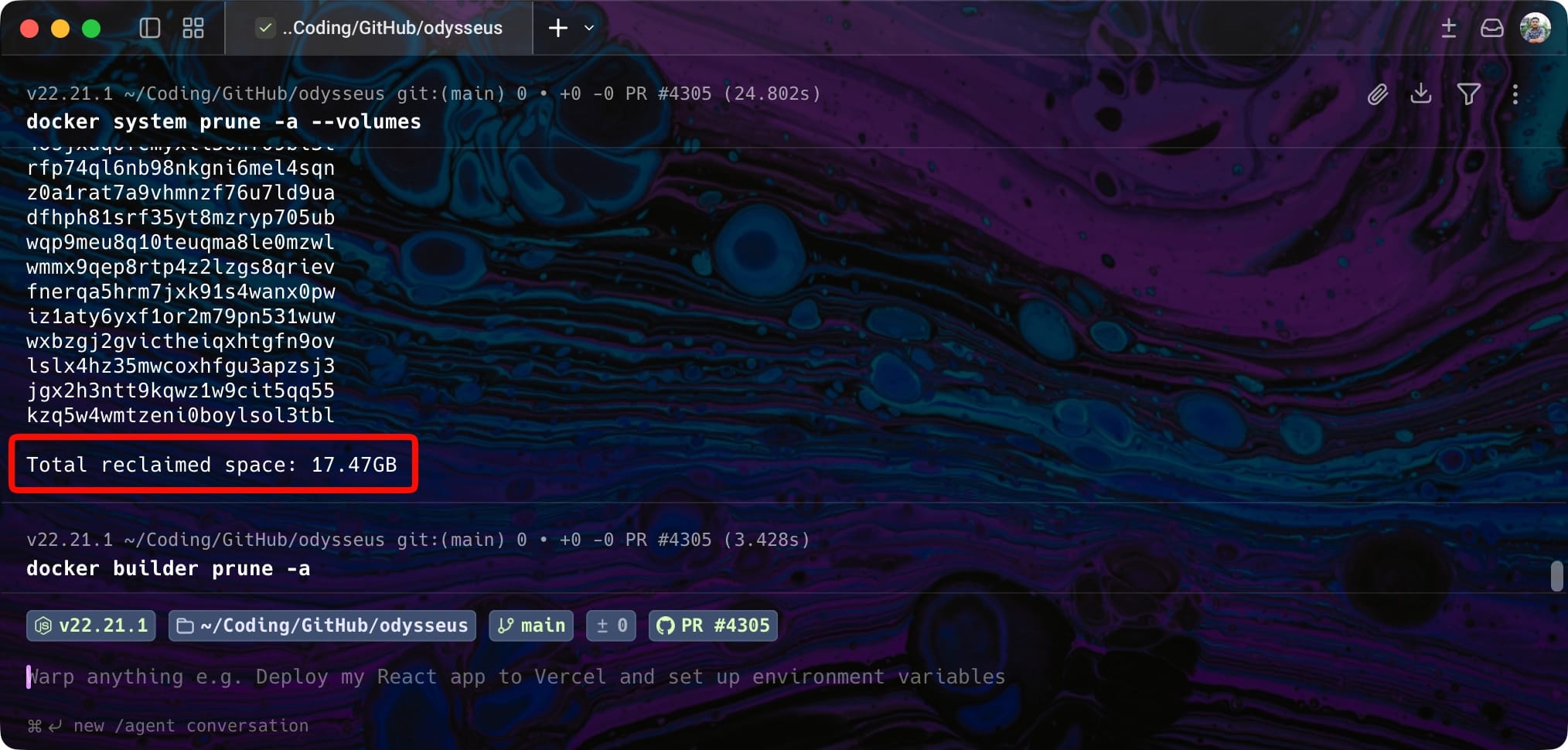Download the block output with download icon
The image size is (1568, 750).
1421,94
